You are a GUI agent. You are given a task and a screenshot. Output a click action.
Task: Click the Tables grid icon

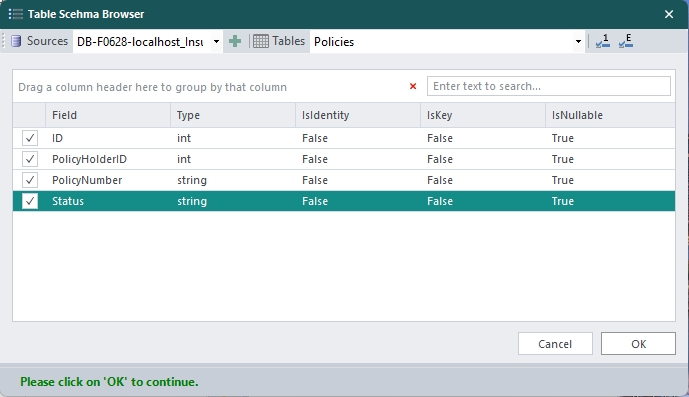pyautogui.click(x=261, y=41)
